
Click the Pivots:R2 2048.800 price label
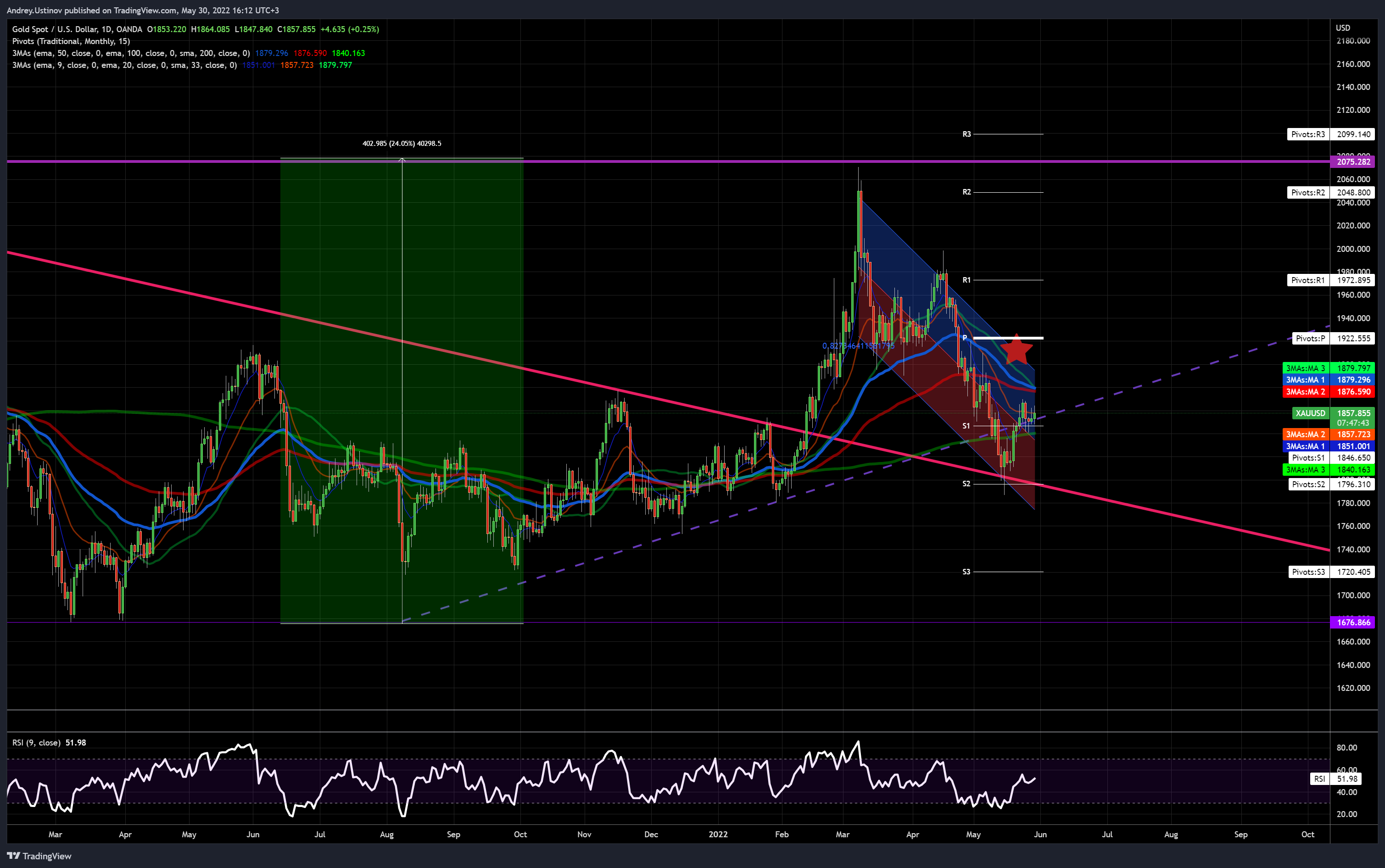tap(1330, 193)
